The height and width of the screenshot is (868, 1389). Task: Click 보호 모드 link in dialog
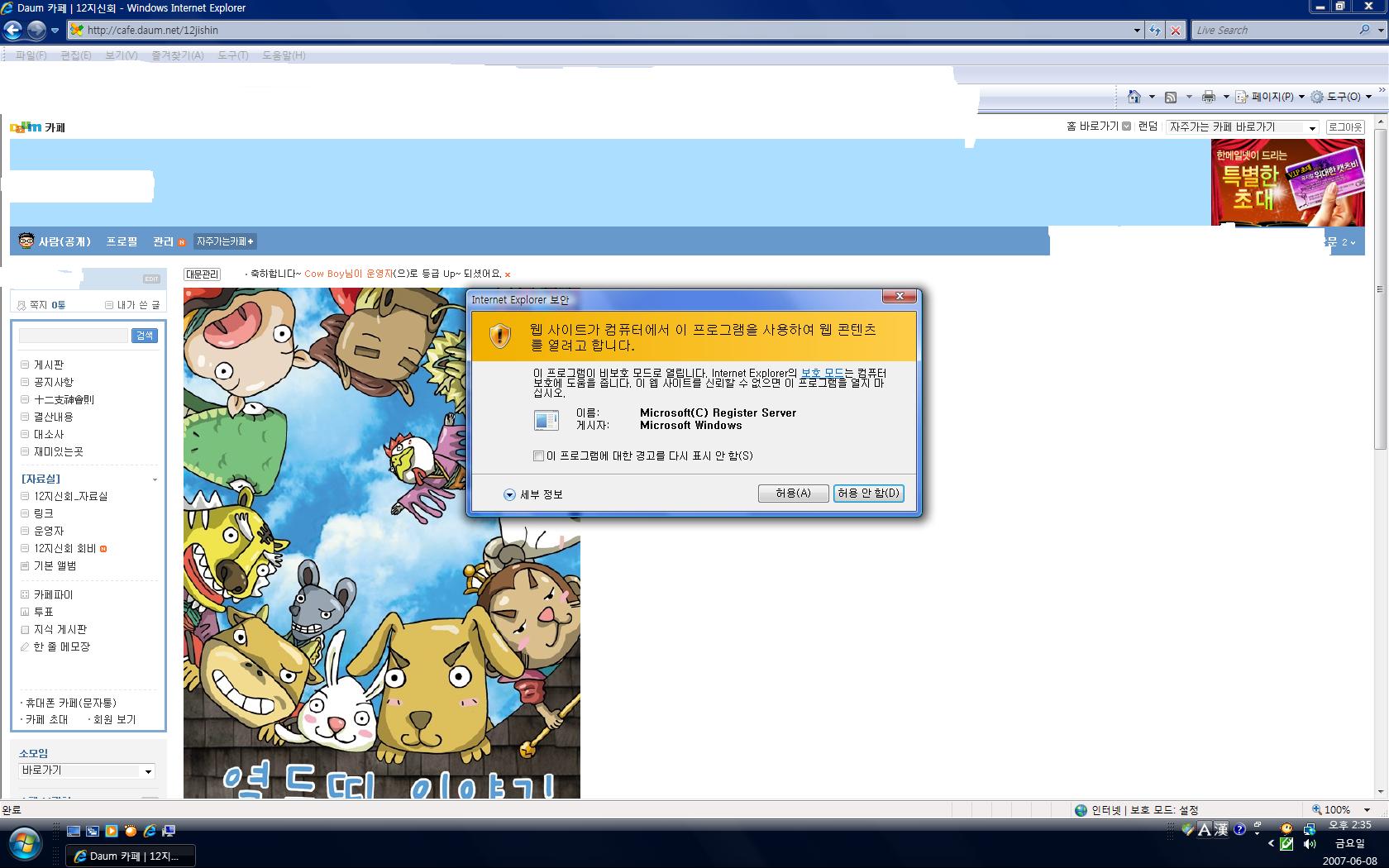click(x=822, y=374)
